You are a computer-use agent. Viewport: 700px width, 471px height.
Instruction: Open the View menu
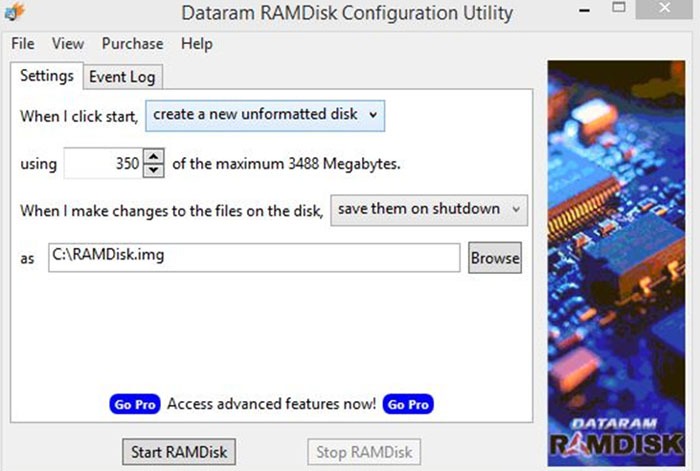pyautogui.click(x=68, y=44)
